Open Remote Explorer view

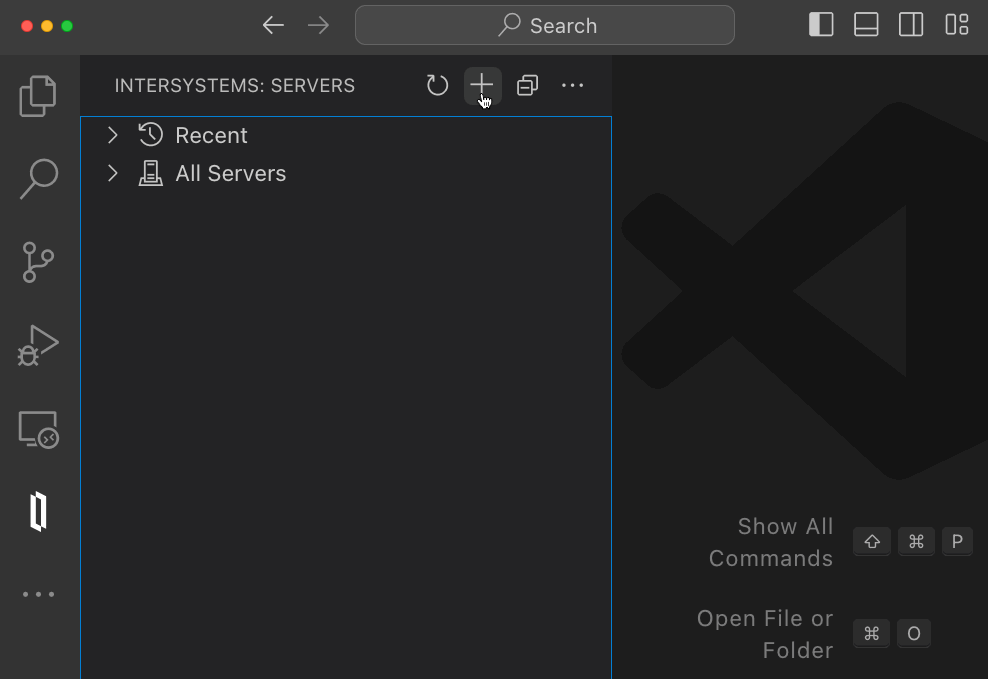point(38,429)
